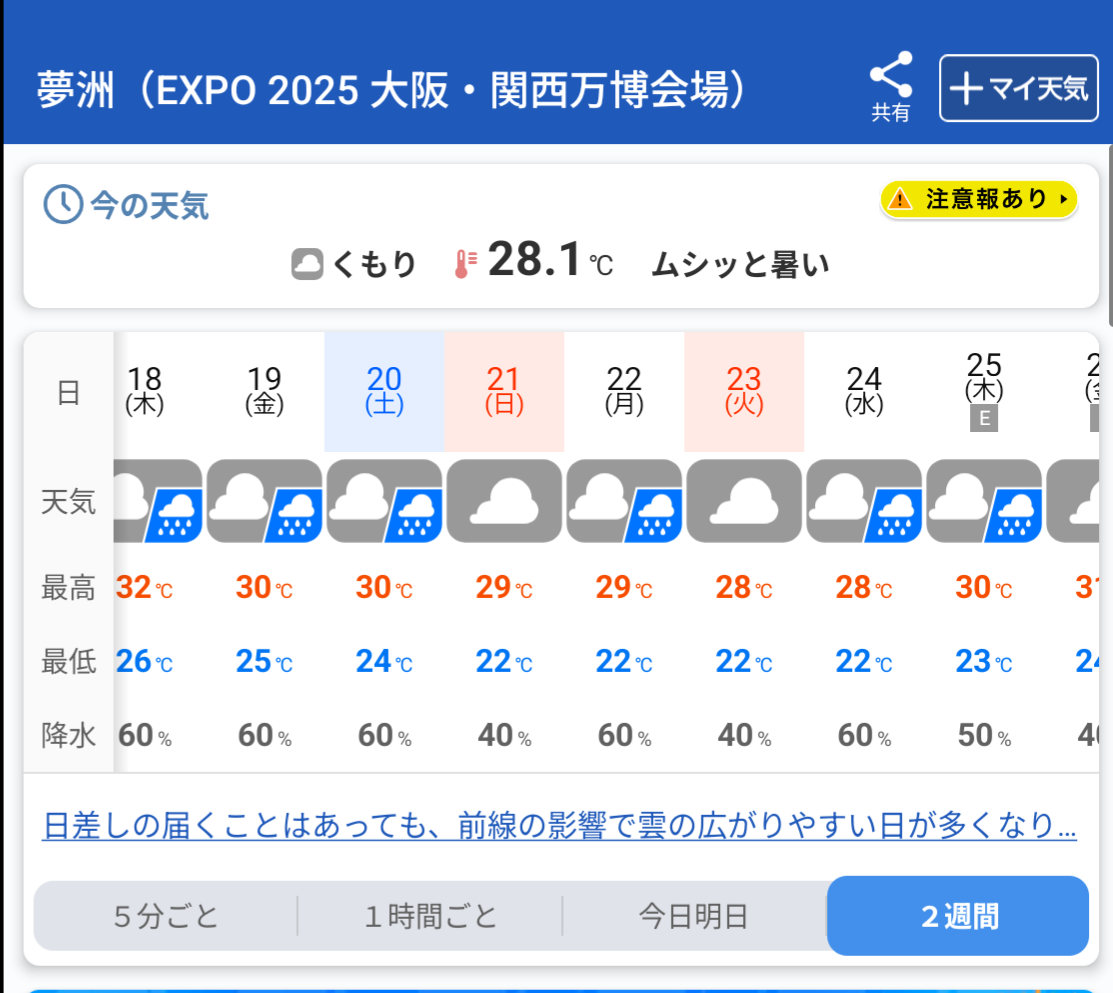Click the all-cloud icon for Tuesday 23
This screenshot has height=993, width=1113.
click(x=744, y=501)
